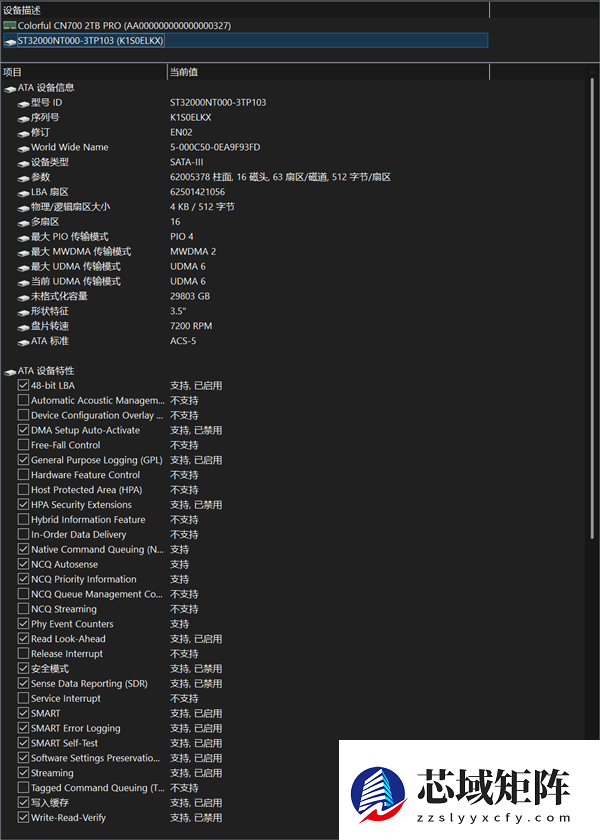Image resolution: width=600 pixels, height=840 pixels.
Task: Click the value 5-000C50-0EA9F93FD
Action: pyautogui.click(x=215, y=147)
